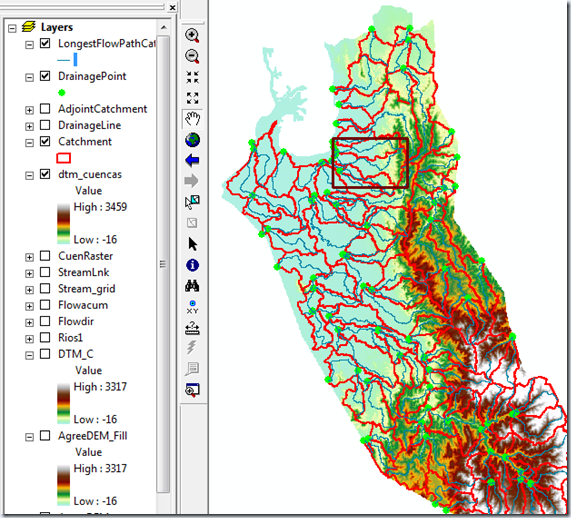Enable the Flowdir layer checkbox
The width and height of the screenshot is (571, 518).
tap(45, 321)
